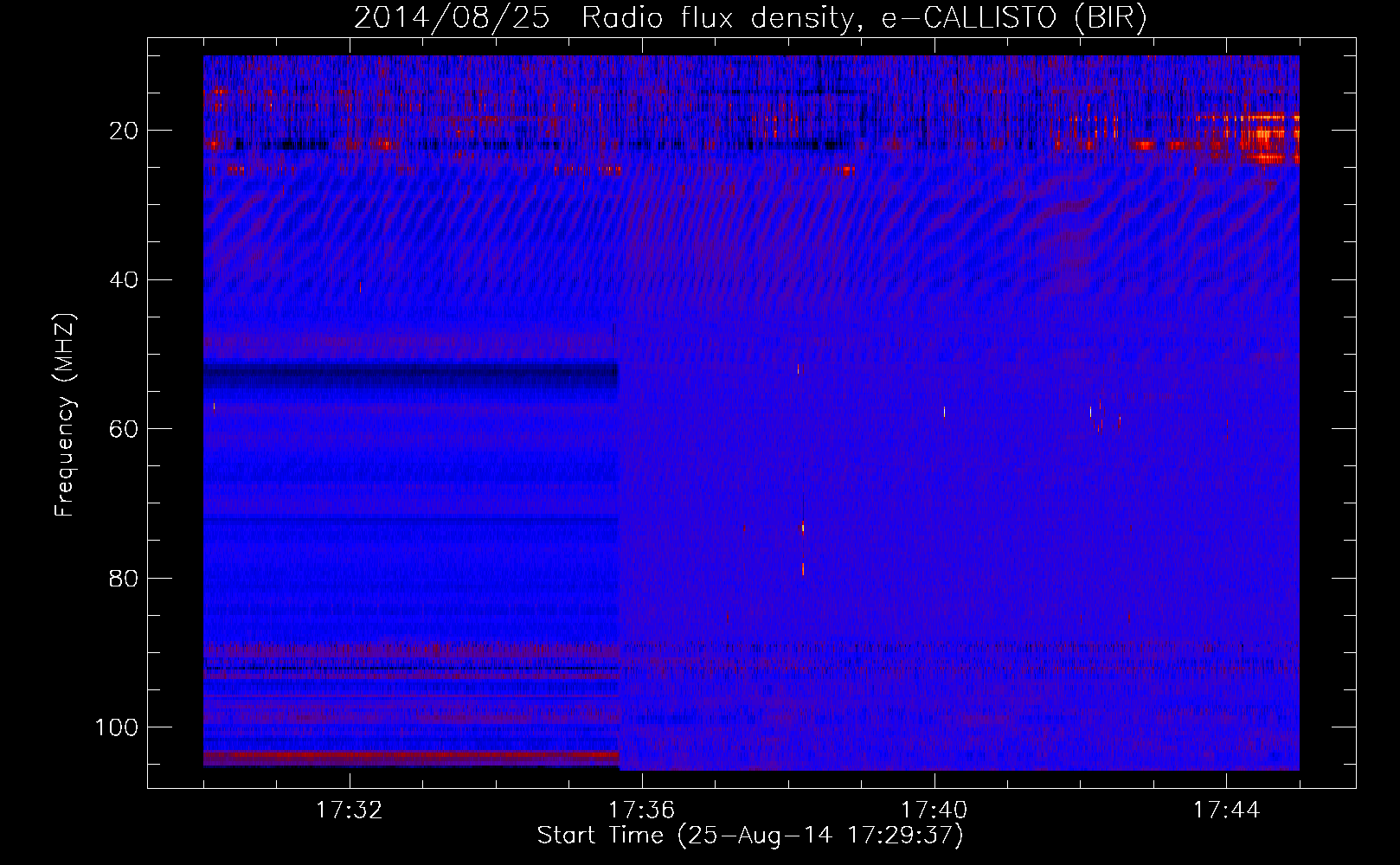
Task: Click the 40 MHz frequency tick label
Action: [x=124, y=280]
